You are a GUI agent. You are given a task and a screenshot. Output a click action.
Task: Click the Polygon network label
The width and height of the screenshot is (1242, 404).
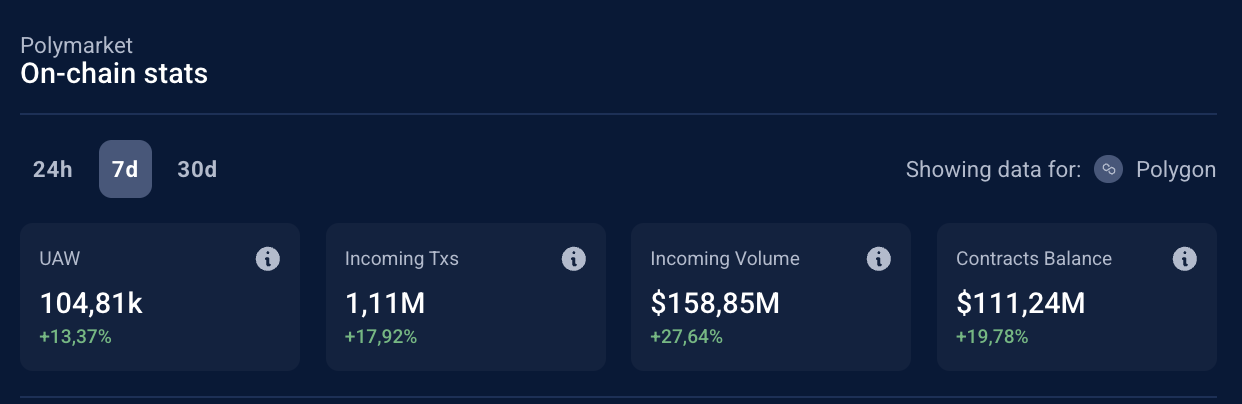(1176, 169)
